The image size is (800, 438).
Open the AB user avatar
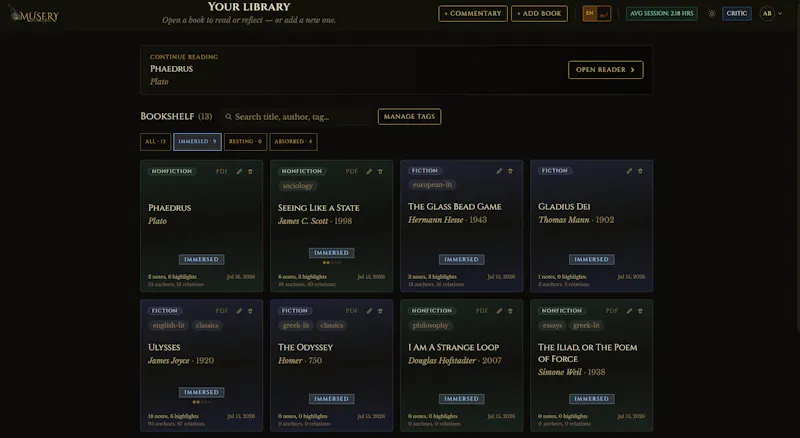tap(767, 14)
